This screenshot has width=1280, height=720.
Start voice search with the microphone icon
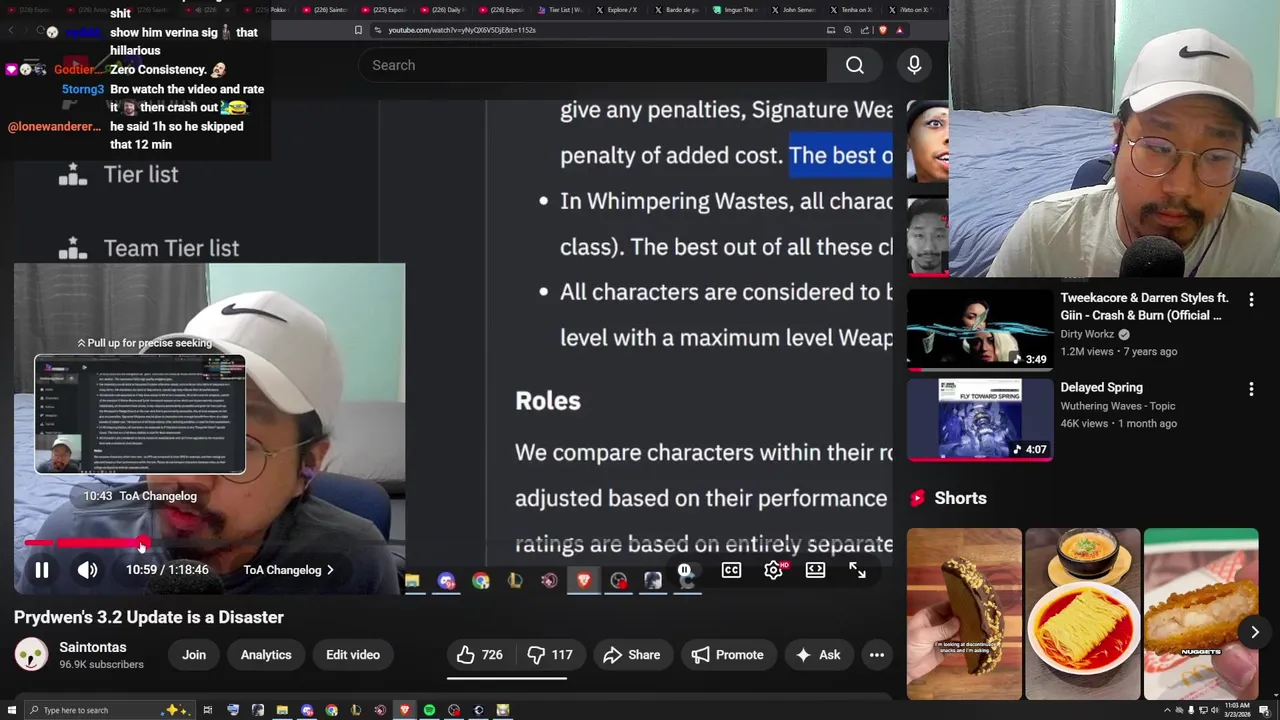[914, 65]
